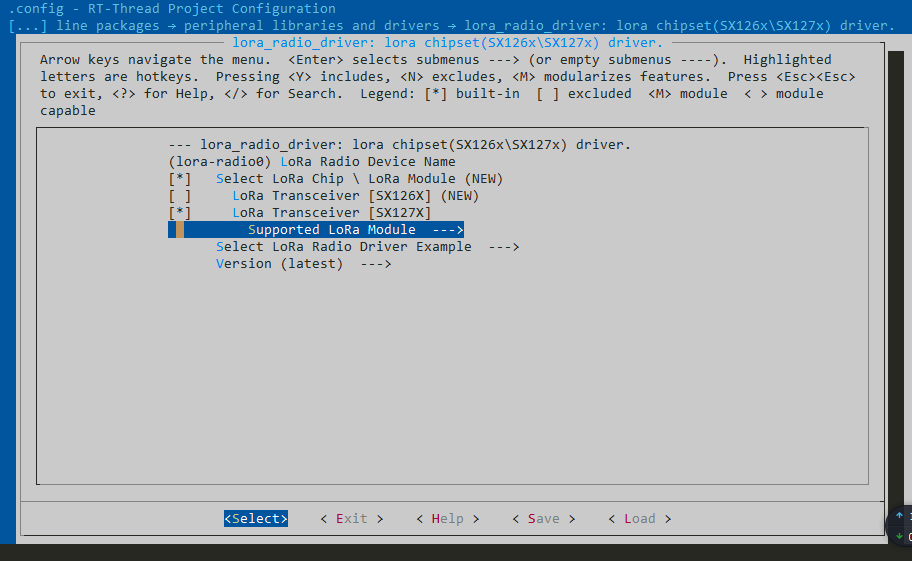912x561 pixels.
Task: Click the < Save > button
Action: (x=544, y=519)
